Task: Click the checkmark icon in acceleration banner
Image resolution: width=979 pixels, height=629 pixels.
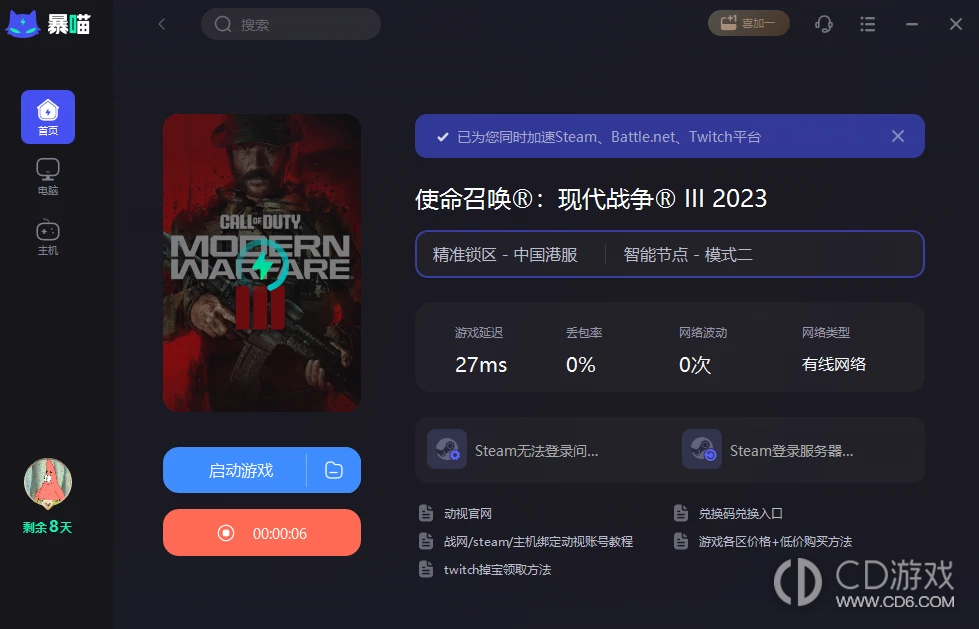Action: (443, 137)
